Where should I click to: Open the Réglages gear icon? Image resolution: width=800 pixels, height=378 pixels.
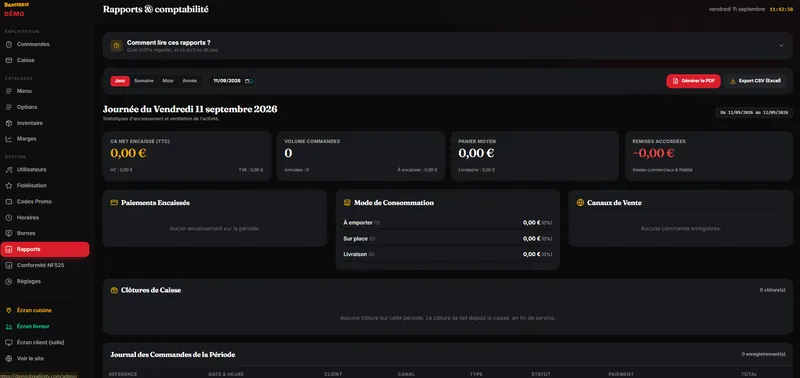(9, 281)
